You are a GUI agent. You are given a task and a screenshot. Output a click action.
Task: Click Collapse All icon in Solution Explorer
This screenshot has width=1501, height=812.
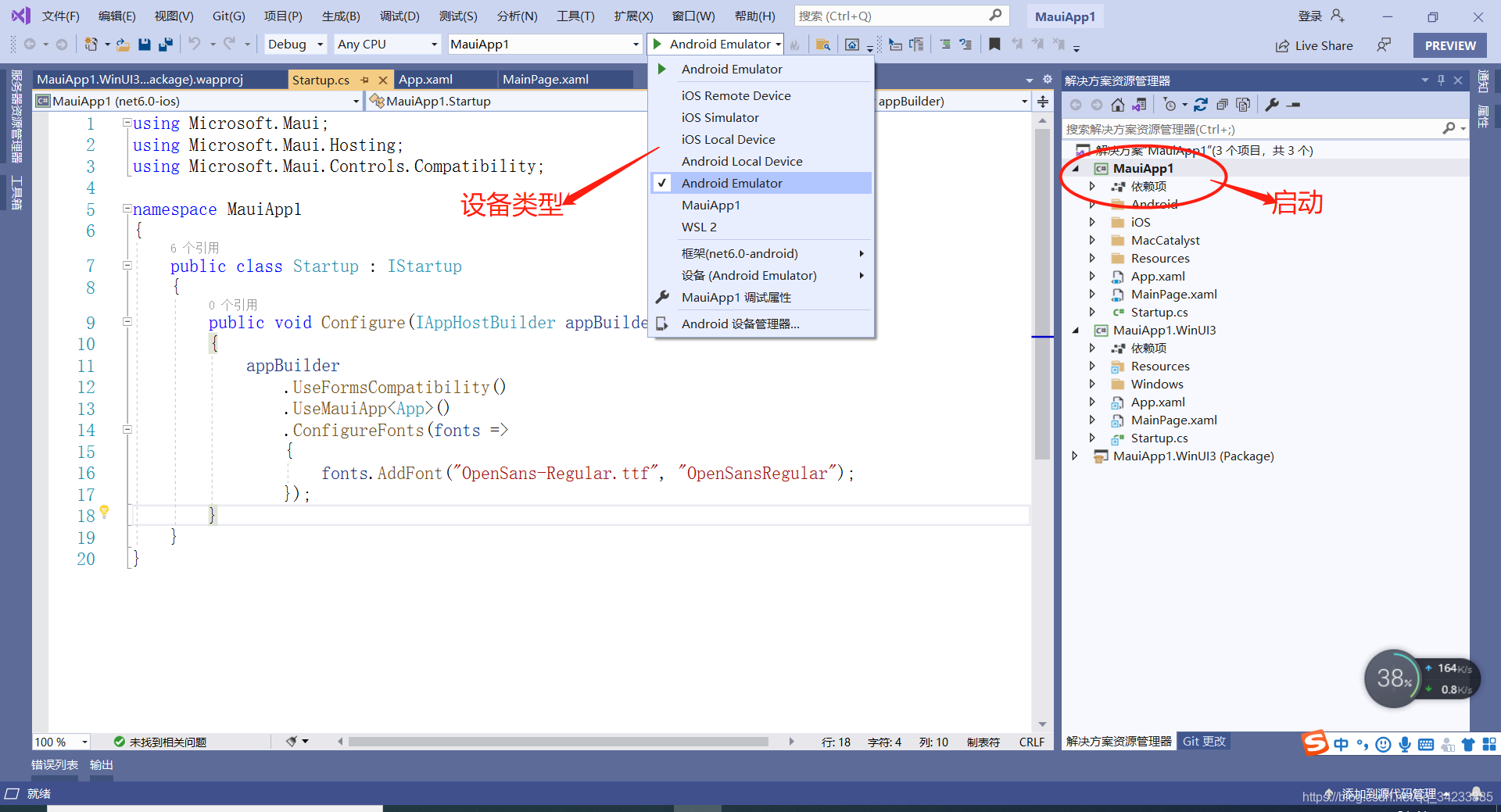pos(1222,105)
